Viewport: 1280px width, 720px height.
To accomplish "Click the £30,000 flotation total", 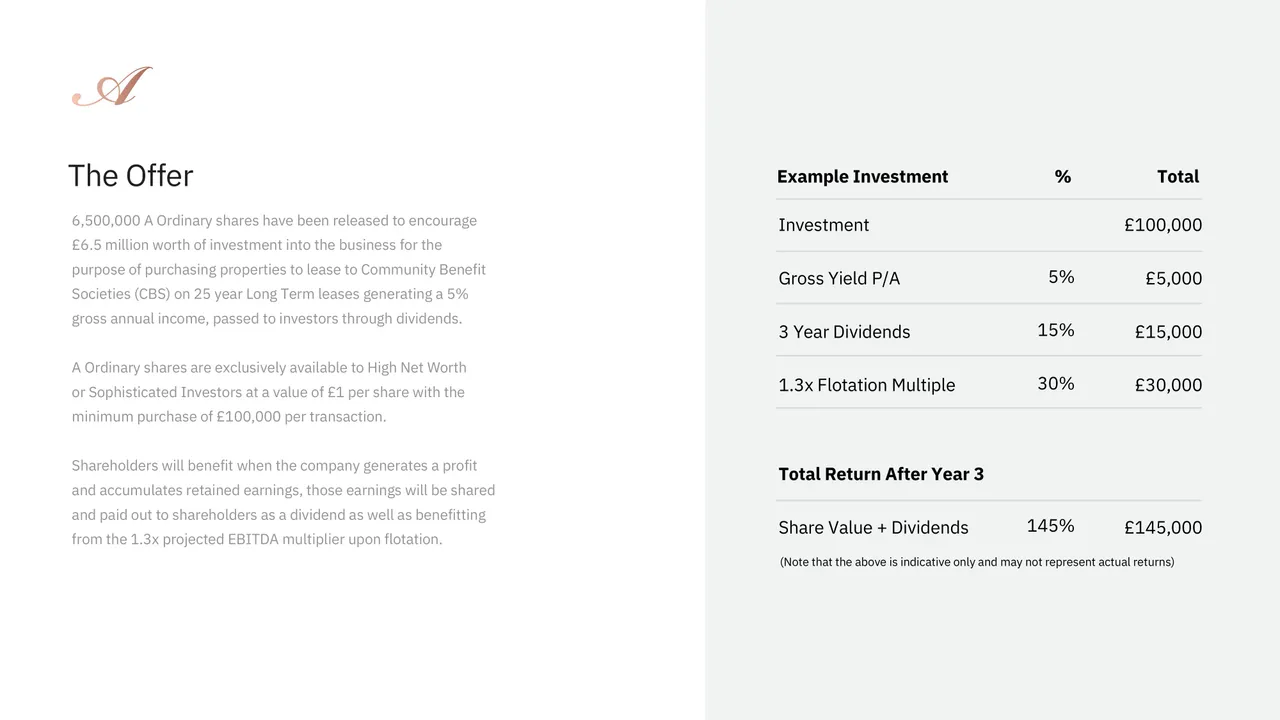I will 1168,385.
